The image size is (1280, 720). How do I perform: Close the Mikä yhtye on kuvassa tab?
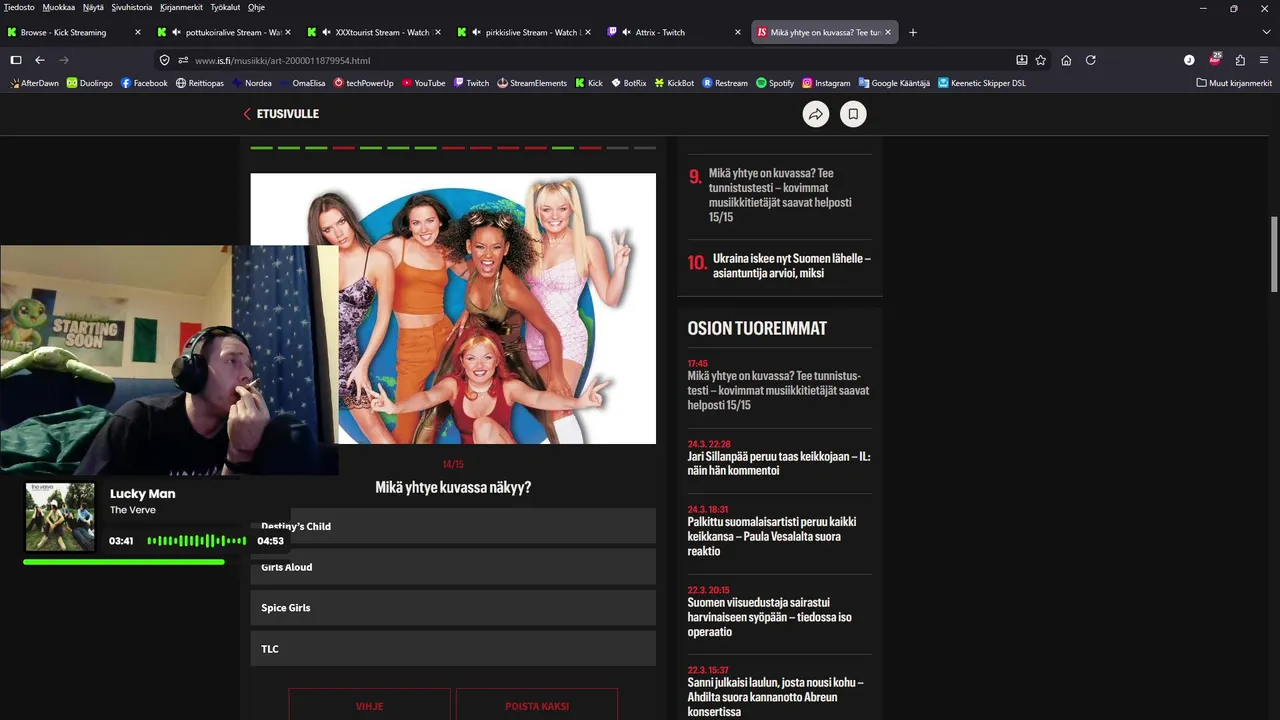click(x=887, y=32)
